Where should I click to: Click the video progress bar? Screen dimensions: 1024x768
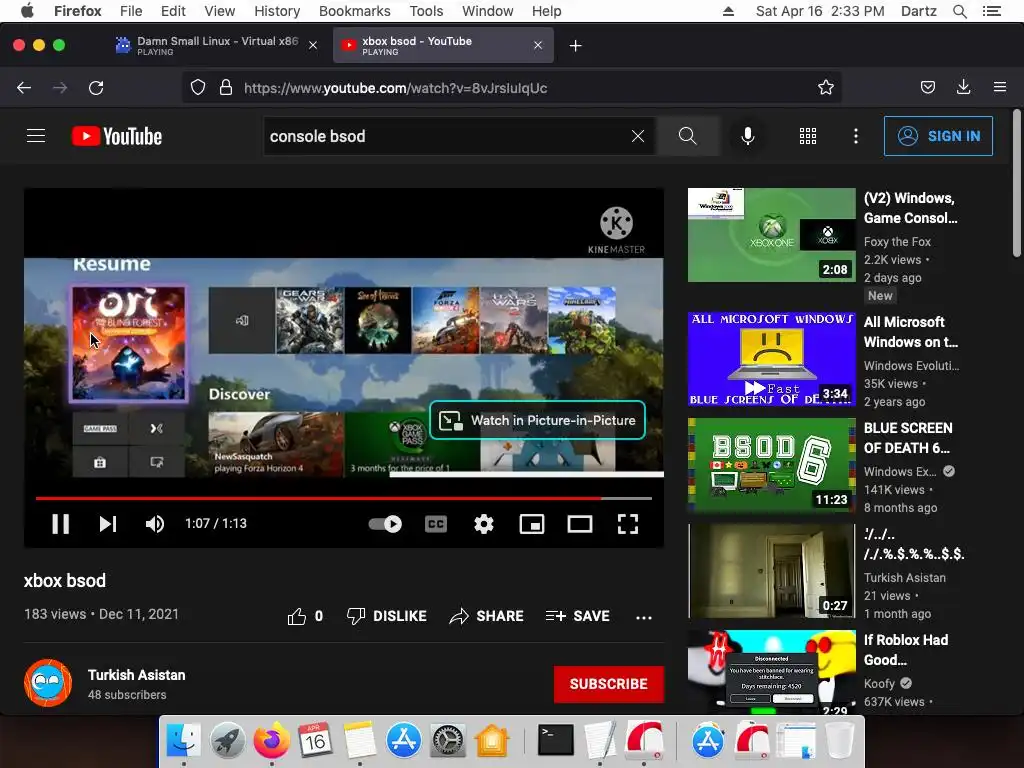pos(344,498)
